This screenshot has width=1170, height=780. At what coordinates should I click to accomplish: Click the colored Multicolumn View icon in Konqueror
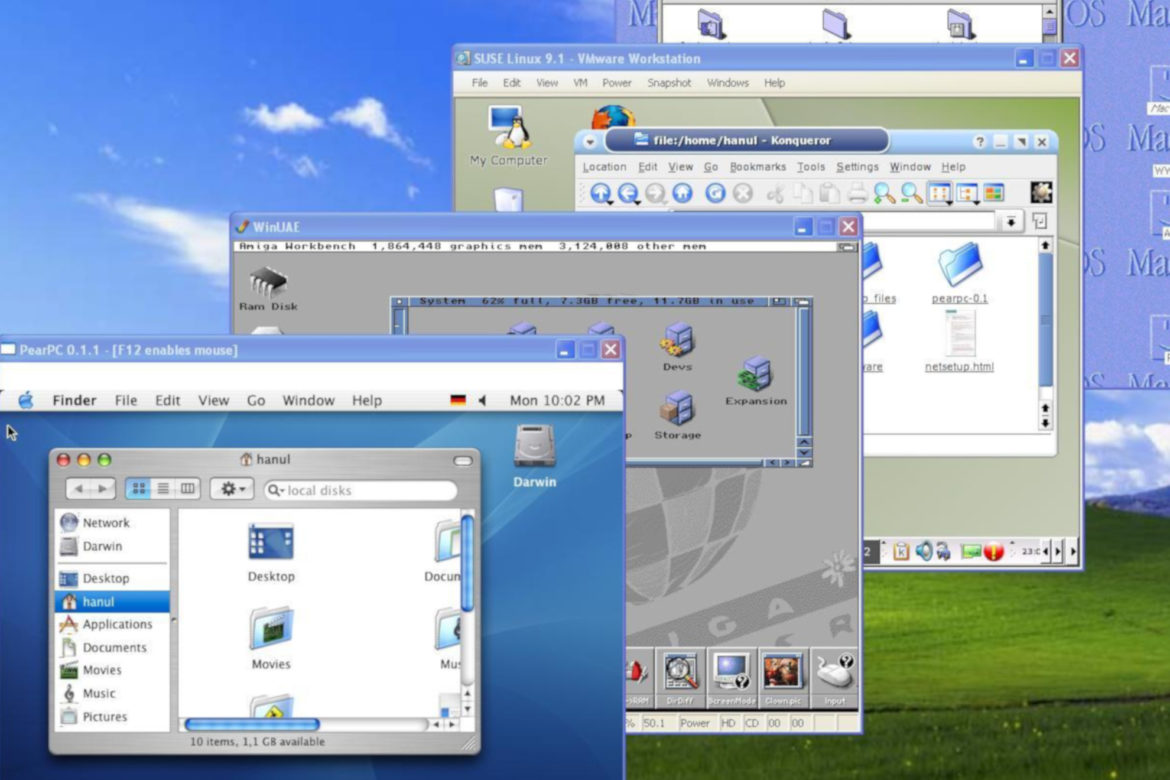click(x=993, y=193)
